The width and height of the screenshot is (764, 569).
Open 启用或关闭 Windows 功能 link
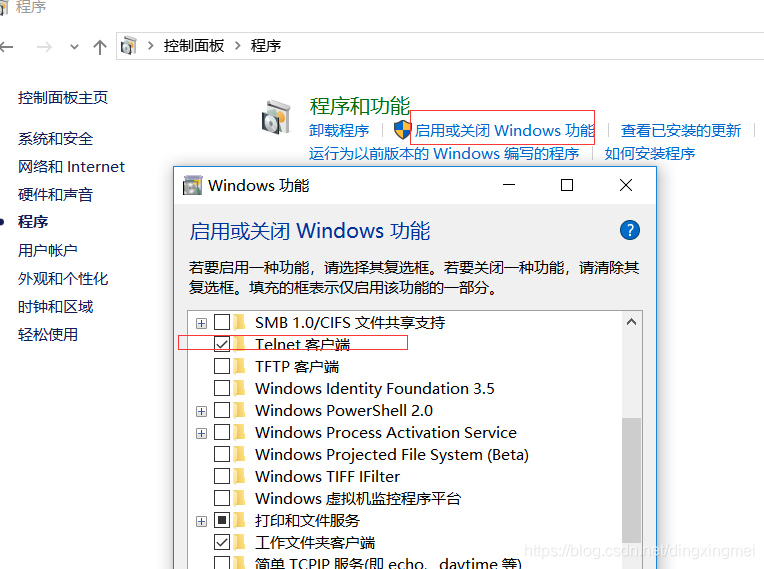click(x=505, y=131)
